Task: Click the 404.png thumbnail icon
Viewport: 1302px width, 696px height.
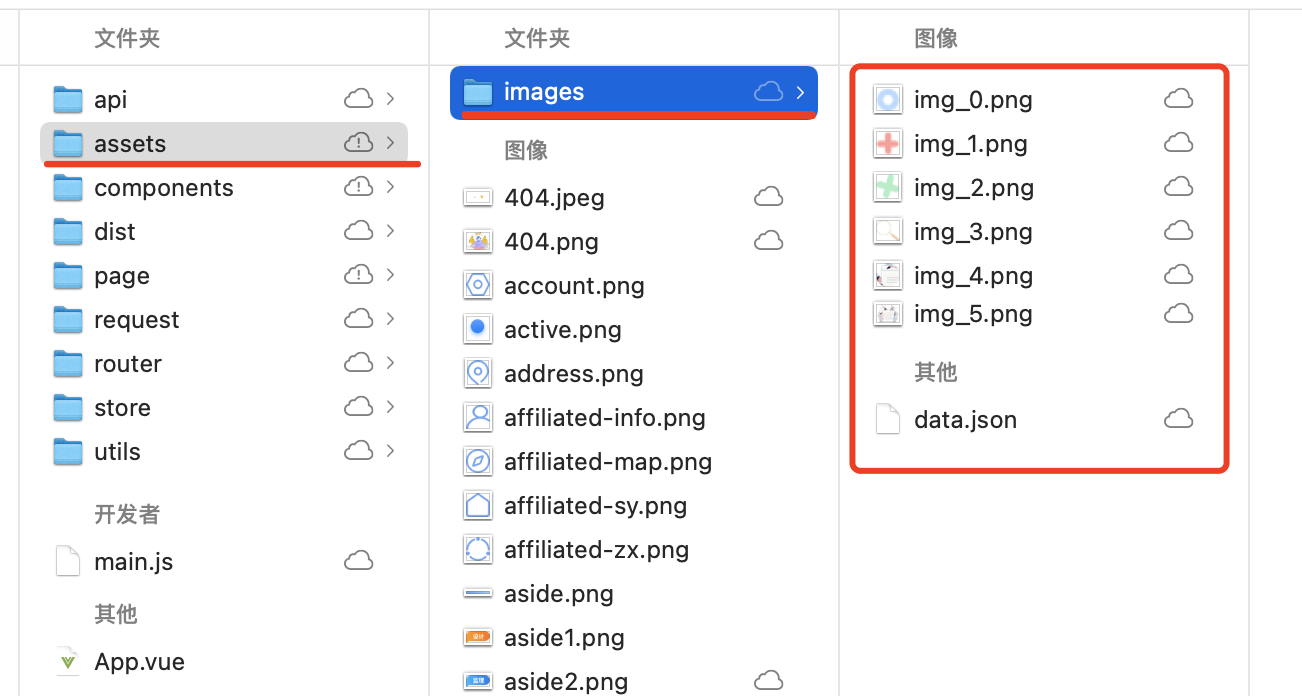Action: [477, 241]
